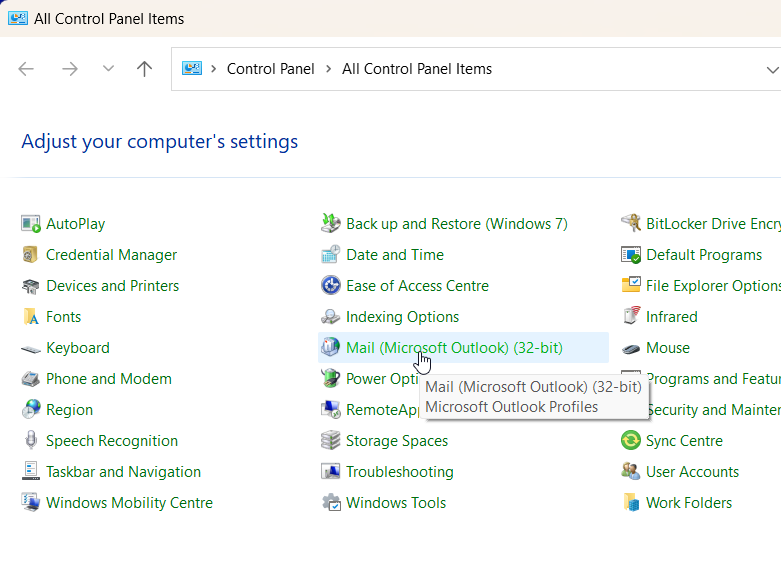Image resolution: width=781 pixels, height=582 pixels.
Task: Open Credential Manager via its safe icon
Action: click(x=31, y=255)
